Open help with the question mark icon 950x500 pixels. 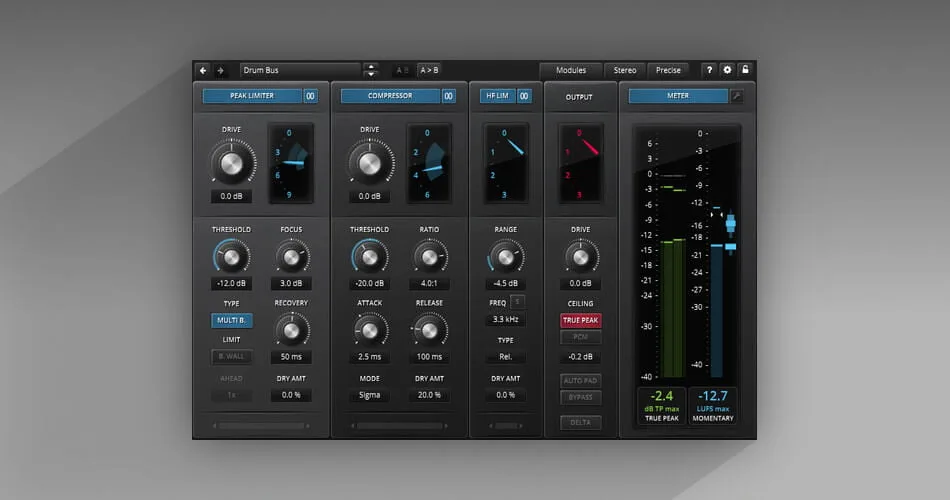tap(709, 70)
